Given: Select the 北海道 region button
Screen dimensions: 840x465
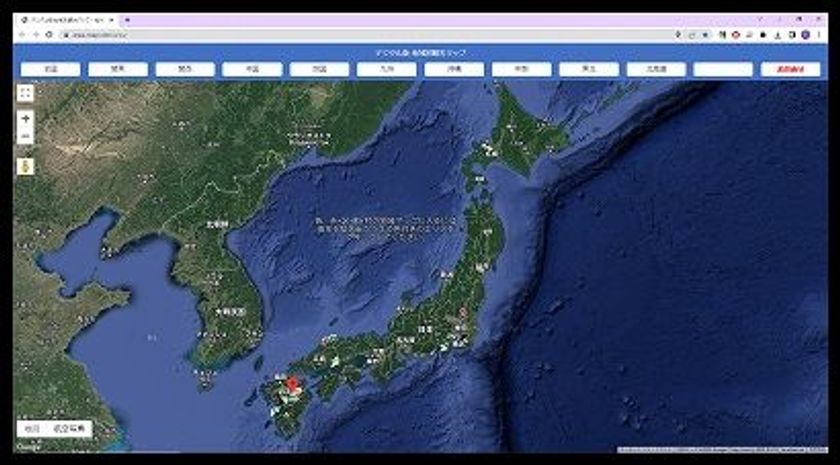Looking at the screenshot, I should [x=656, y=70].
